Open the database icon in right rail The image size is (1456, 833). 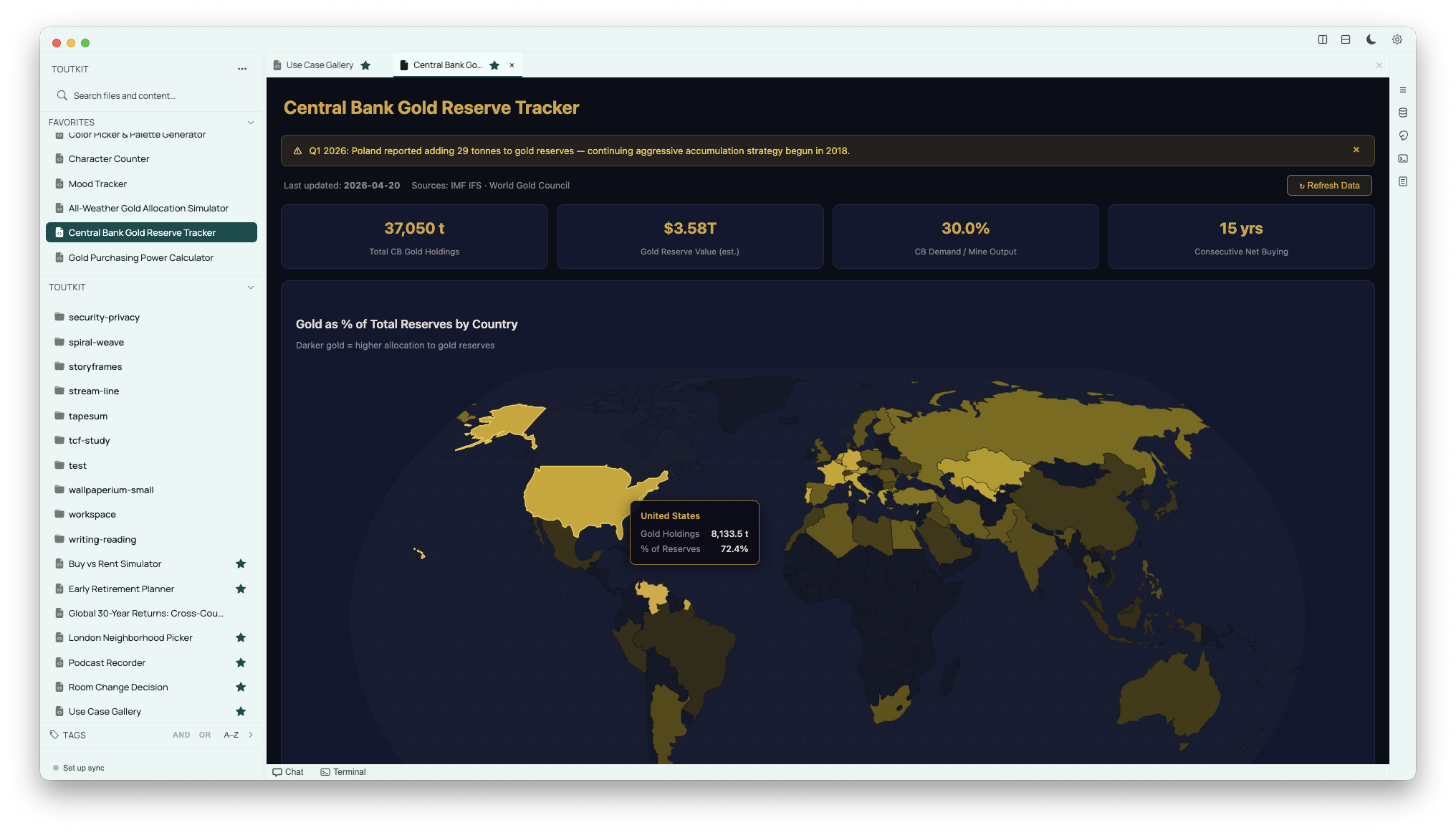(1403, 113)
